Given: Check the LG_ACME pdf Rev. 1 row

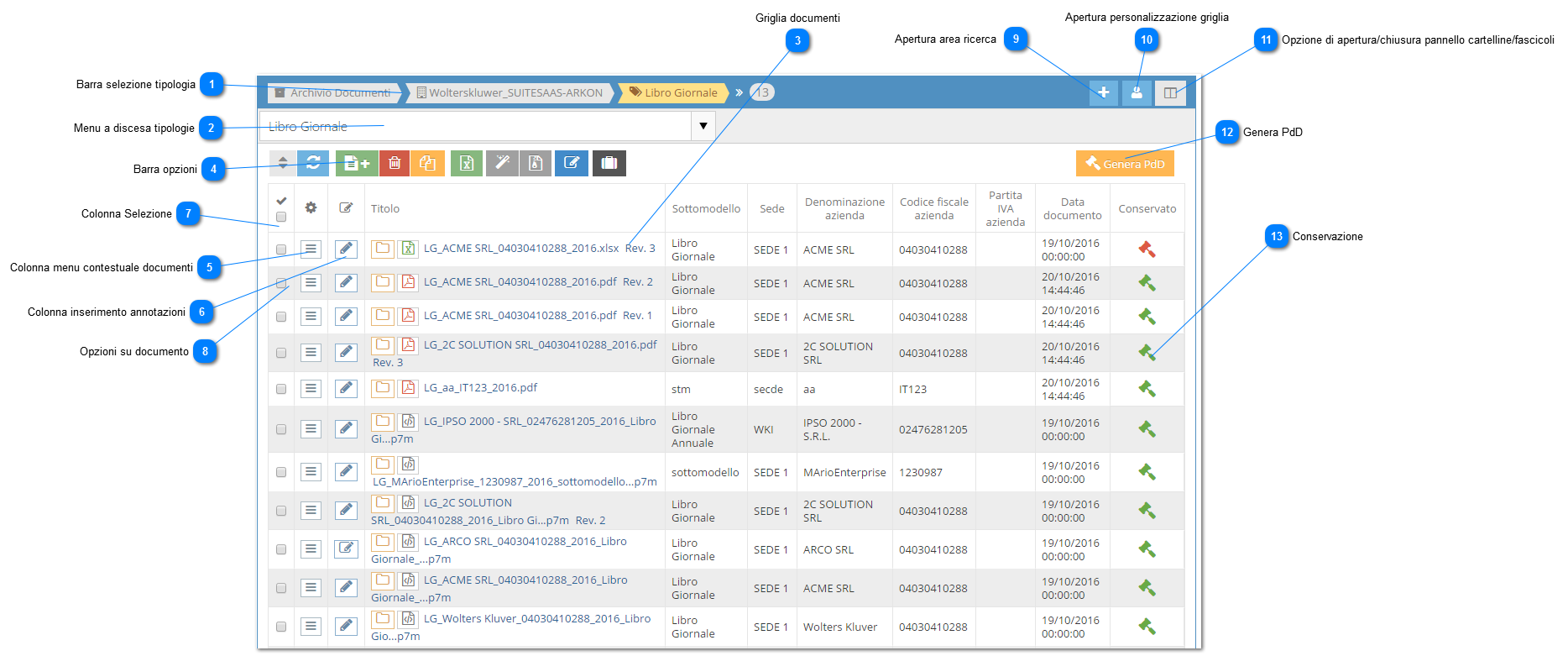Looking at the screenshot, I should (281, 317).
